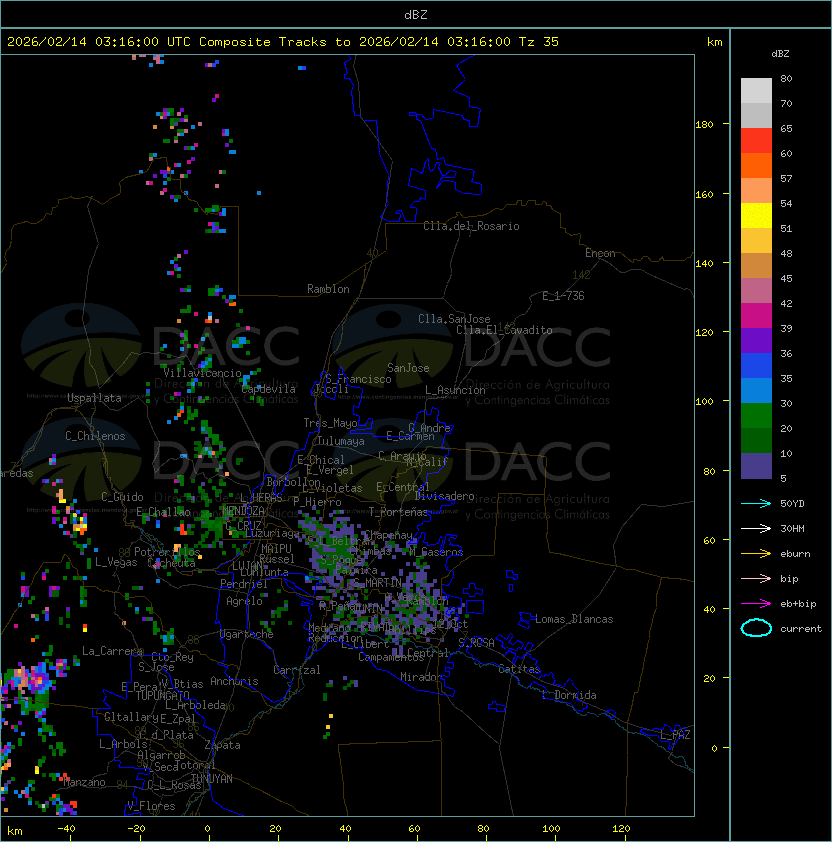The height and width of the screenshot is (842, 832).
Task: Click the cyan 50YD arrow icon
Action: 756,503
